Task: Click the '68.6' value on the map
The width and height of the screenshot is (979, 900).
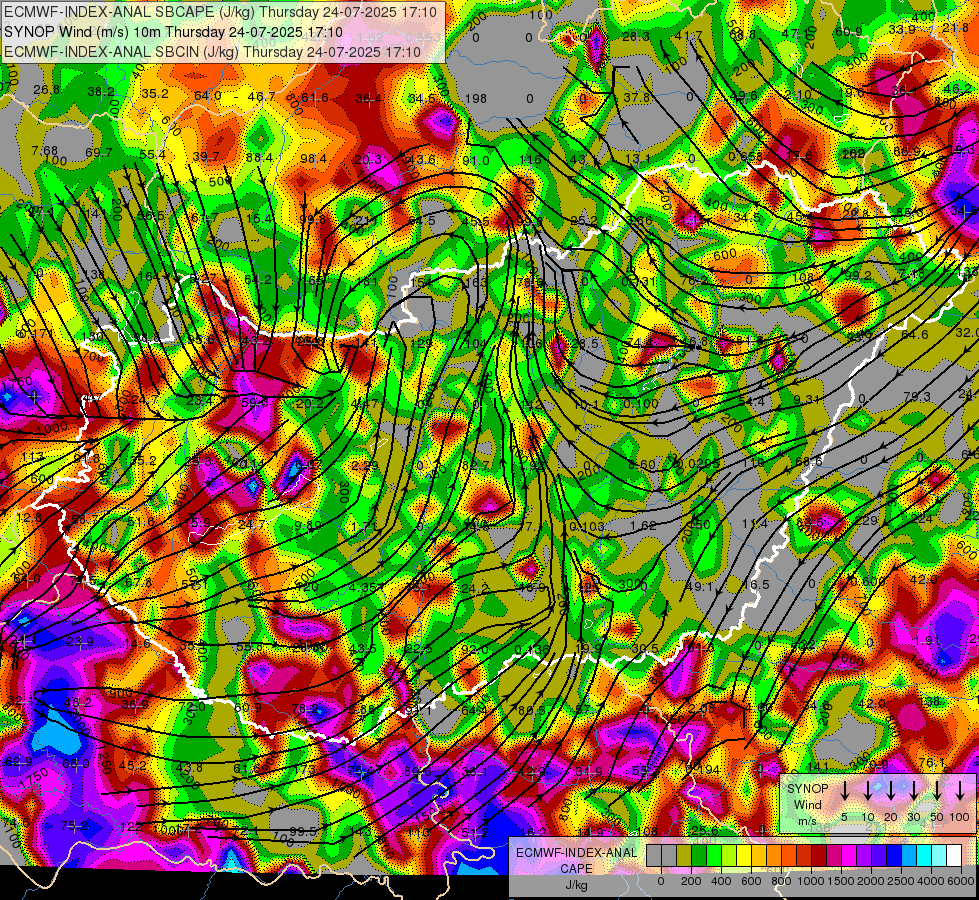Action: (808, 462)
